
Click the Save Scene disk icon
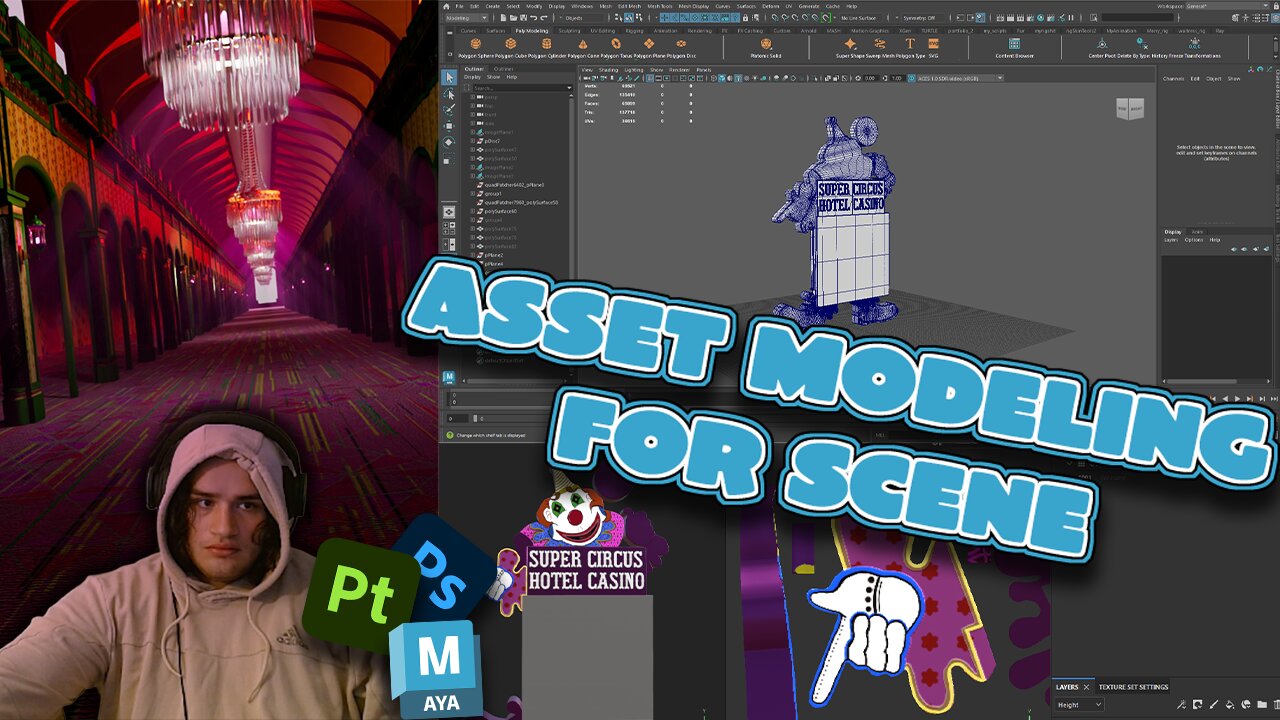point(523,18)
